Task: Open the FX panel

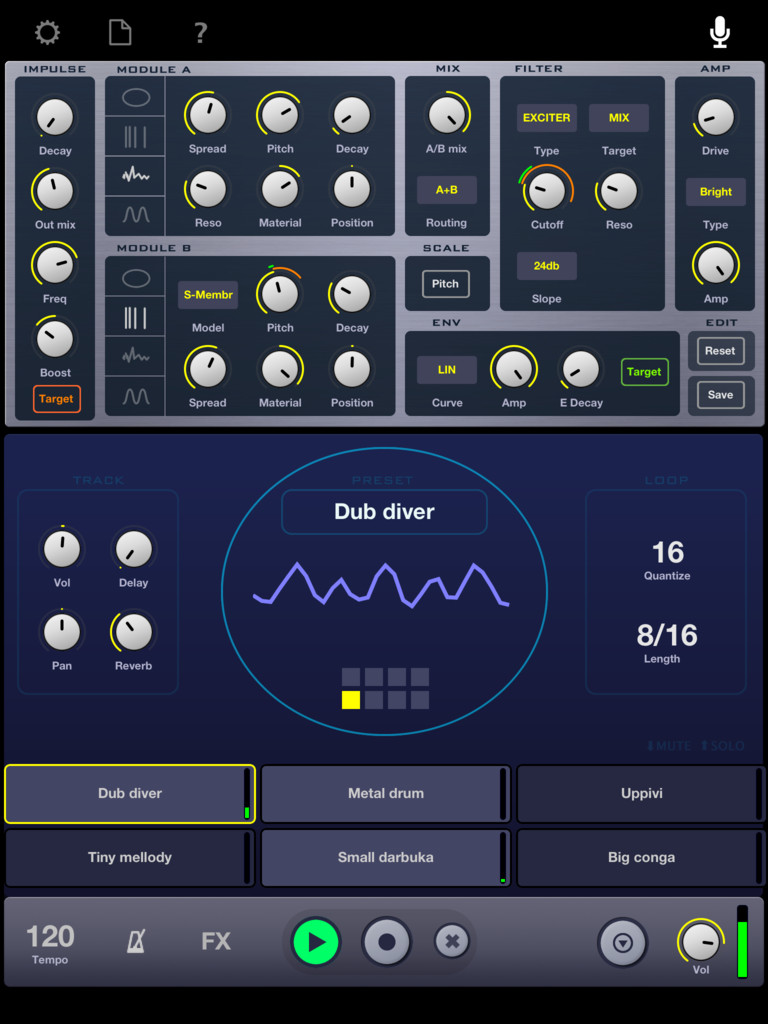Action: pyautogui.click(x=216, y=941)
